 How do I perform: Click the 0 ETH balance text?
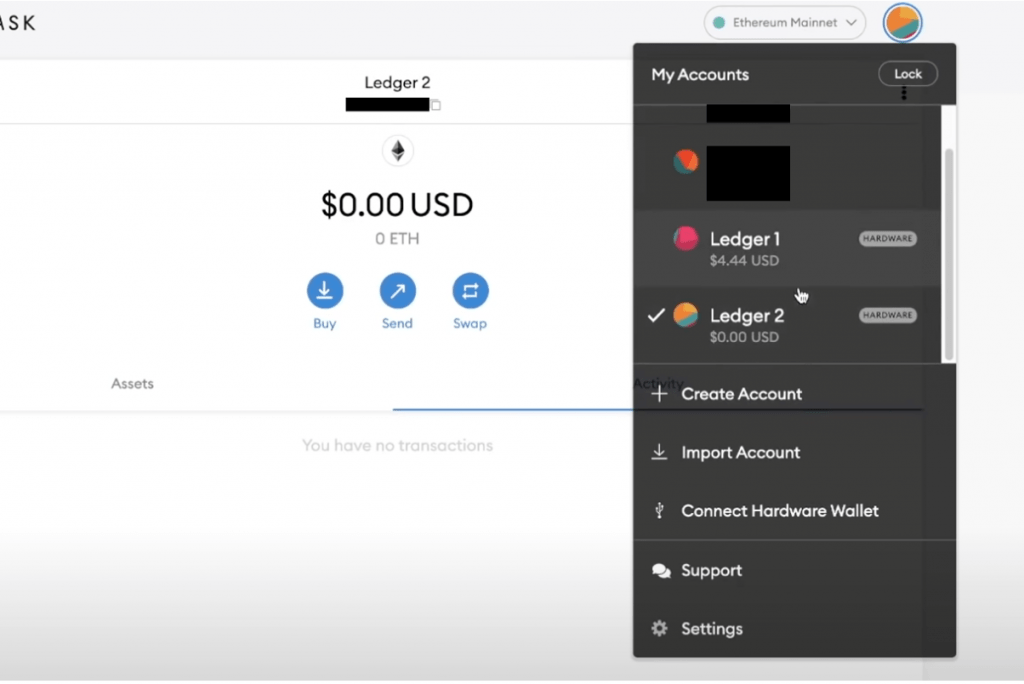click(397, 239)
